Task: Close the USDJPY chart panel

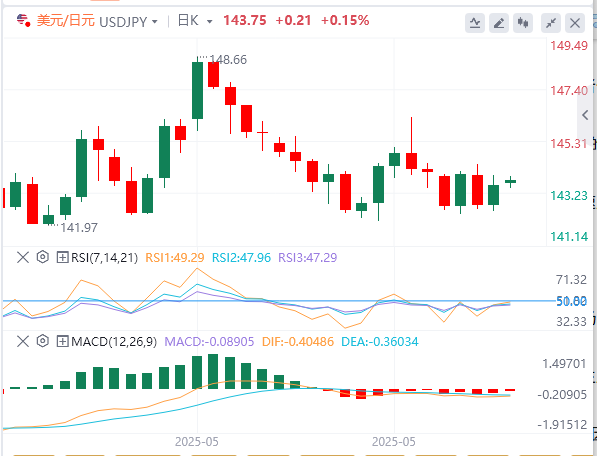Action: point(575,23)
